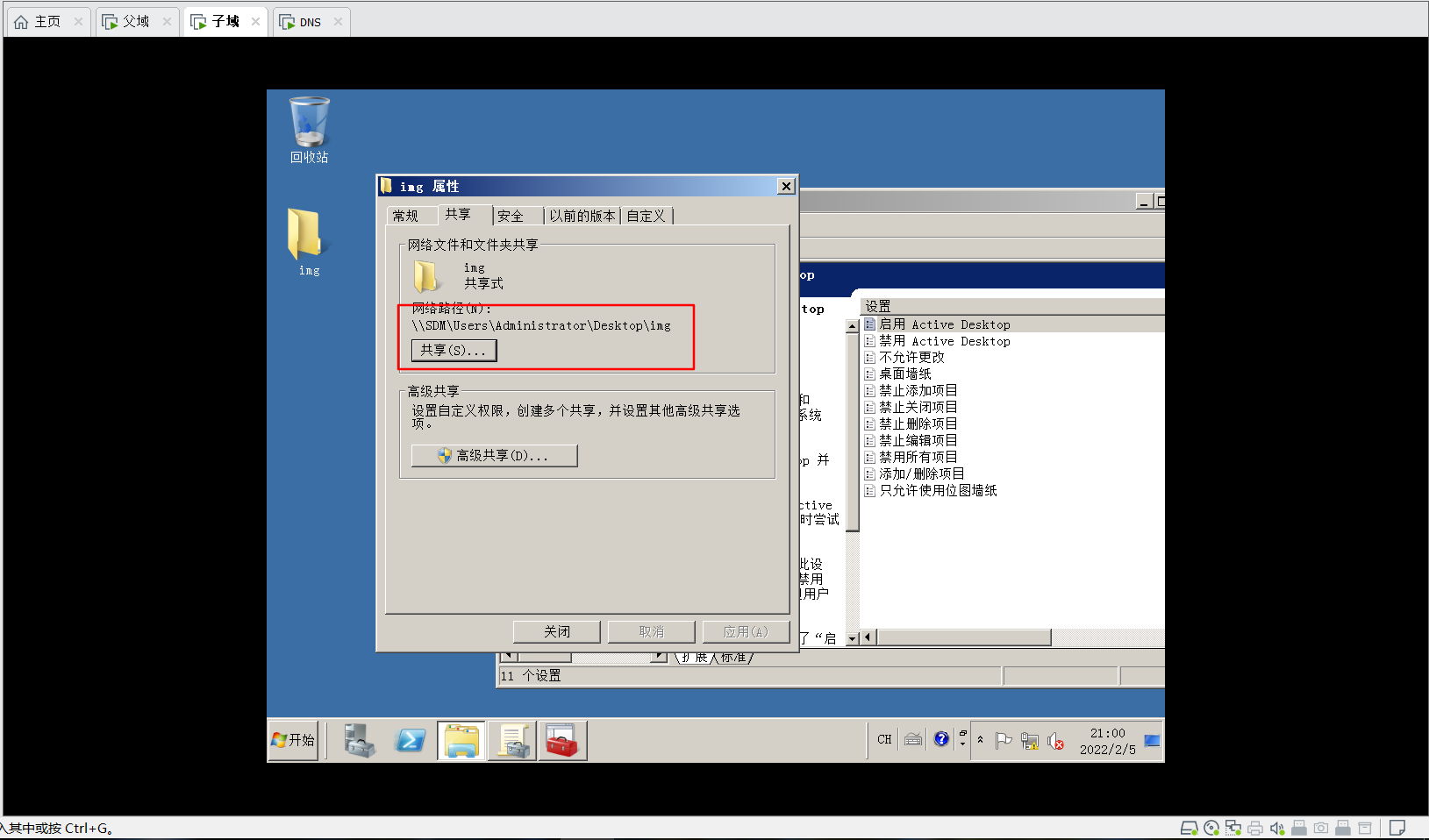
Task: Close the DNS VM tab
Action: 338,22
